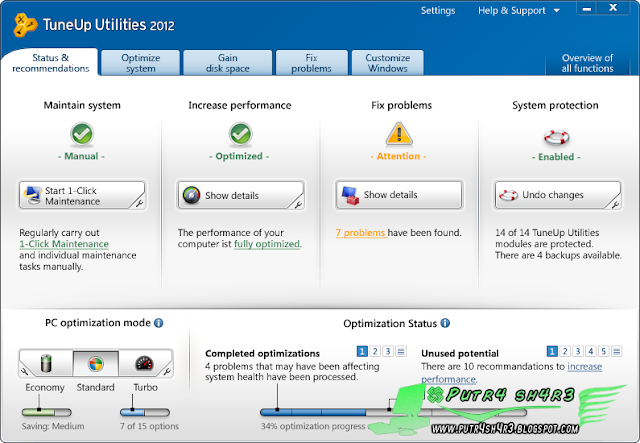Click the info icon beside Optimization Status

[x=445, y=323]
